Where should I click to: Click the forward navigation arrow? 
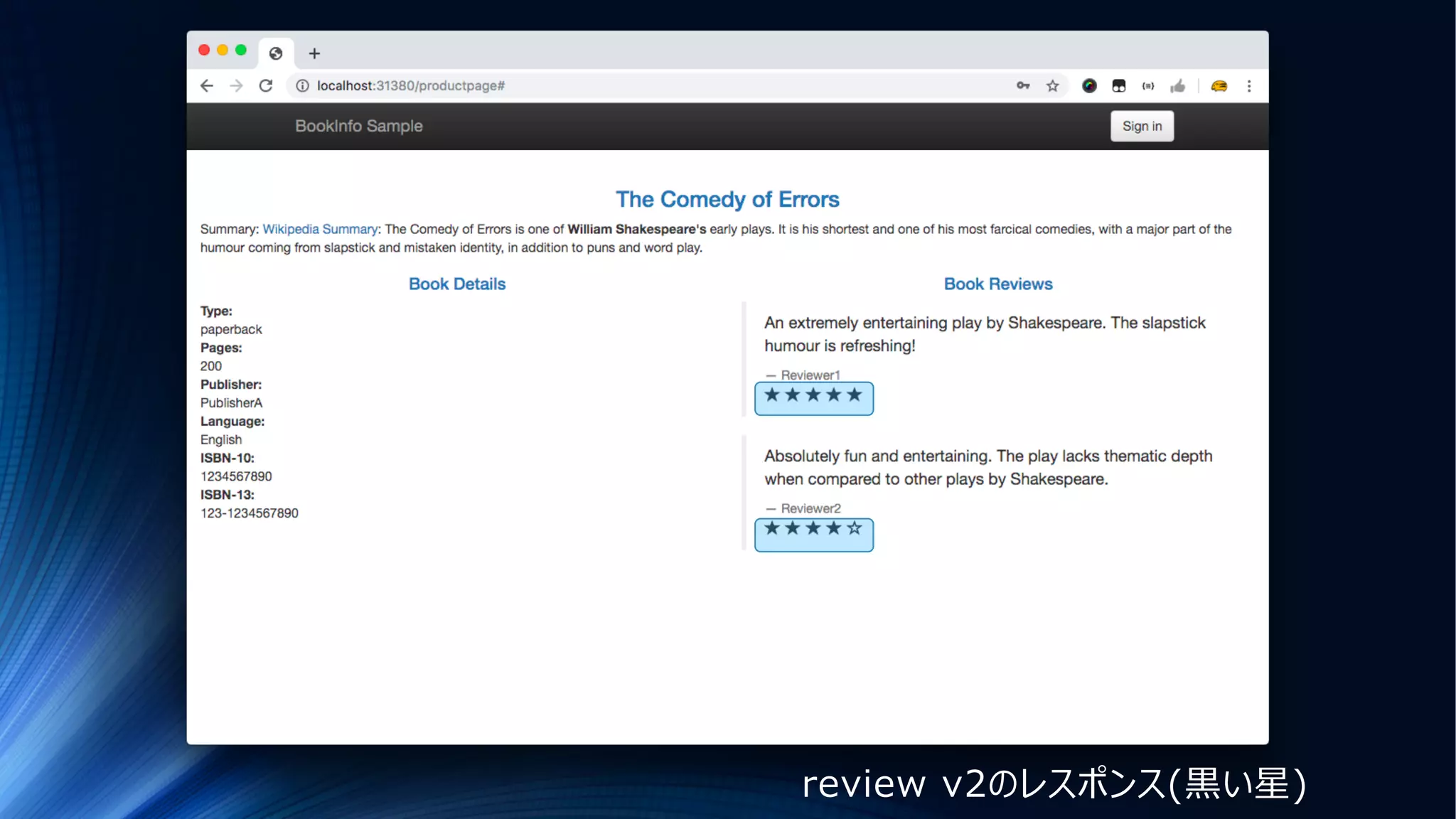pyautogui.click(x=236, y=86)
